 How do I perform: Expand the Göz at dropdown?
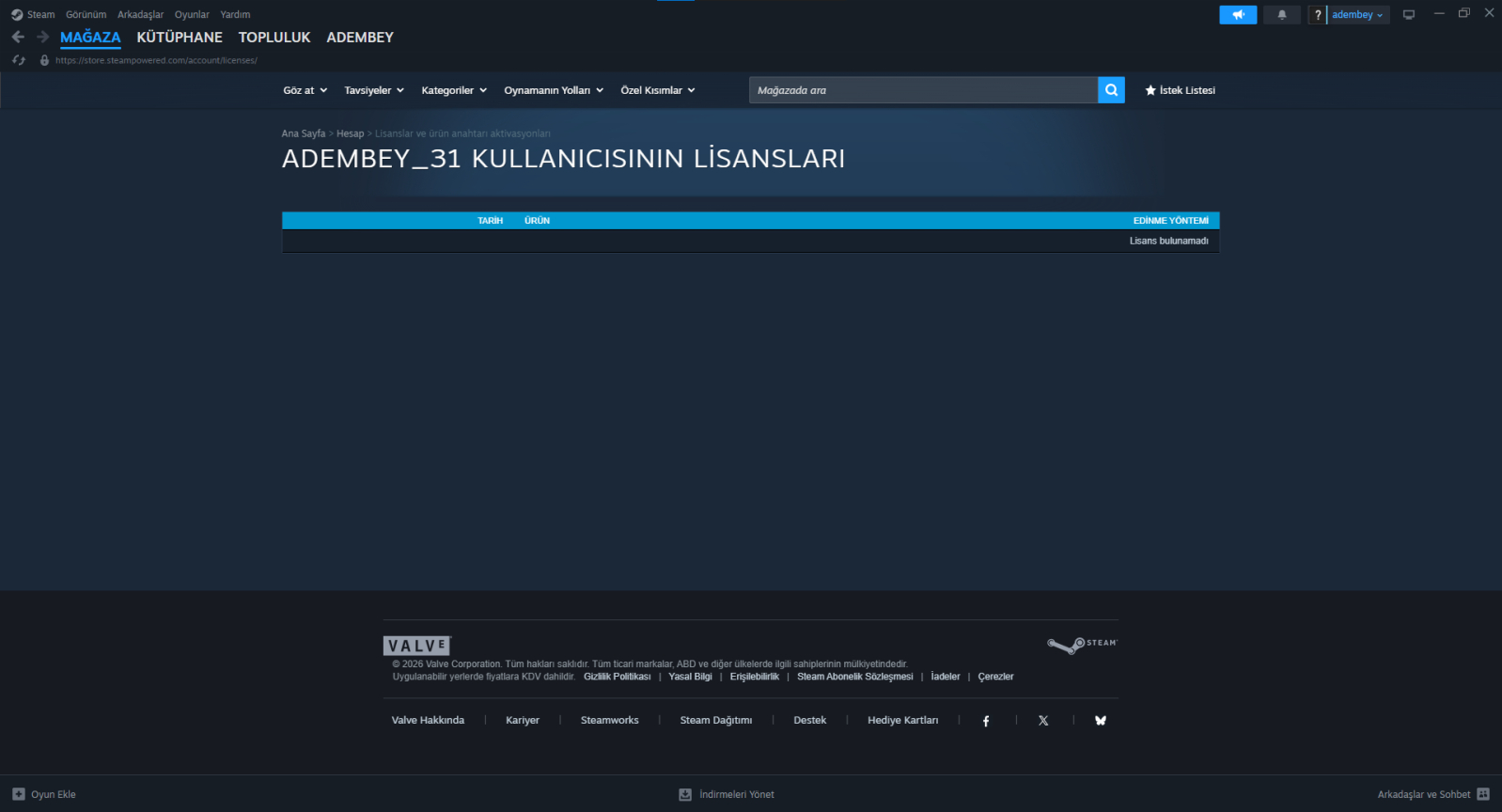click(305, 90)
